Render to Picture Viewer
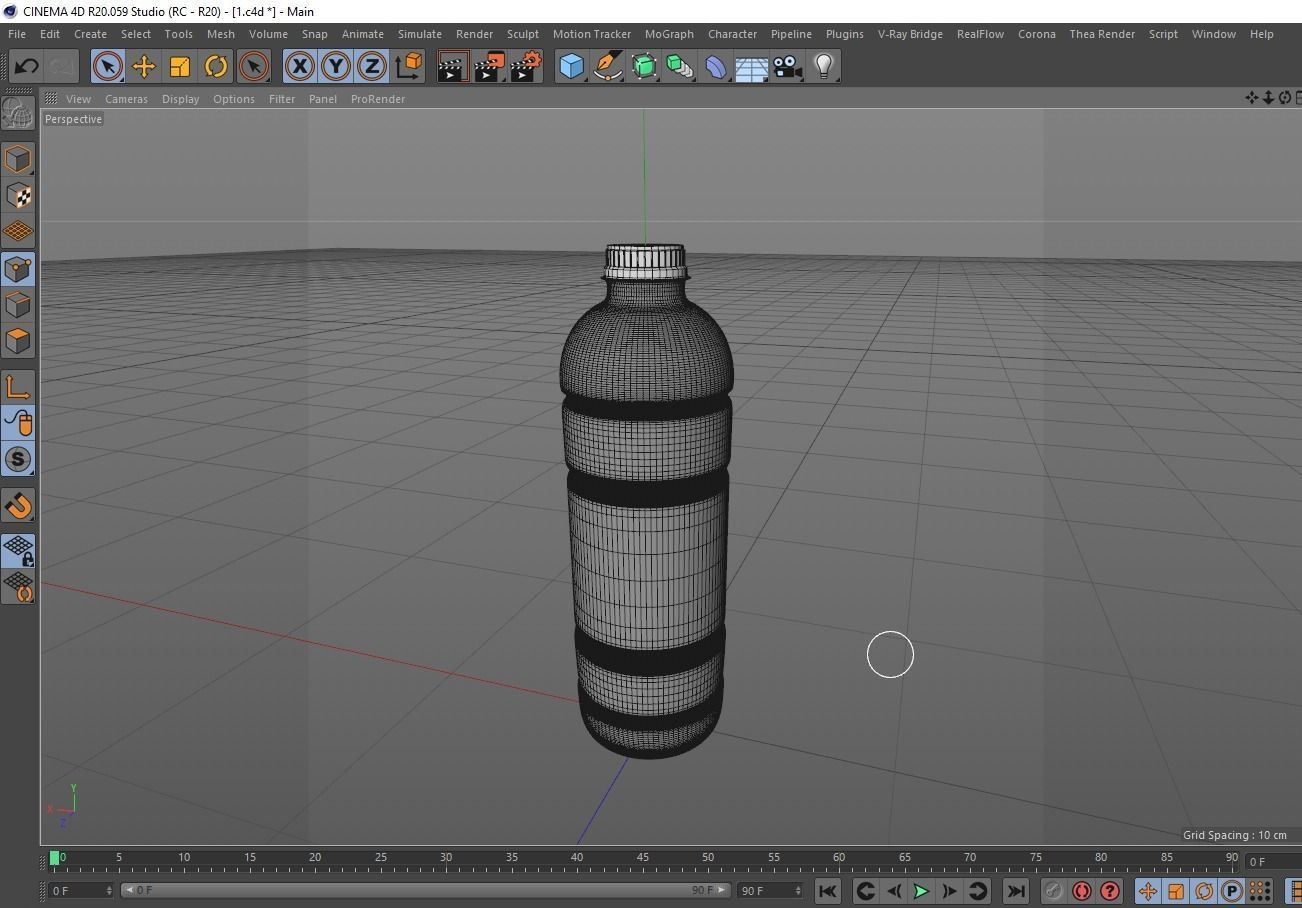The width and height of the screenshot is (1302, 908). [x=488, y=67]
